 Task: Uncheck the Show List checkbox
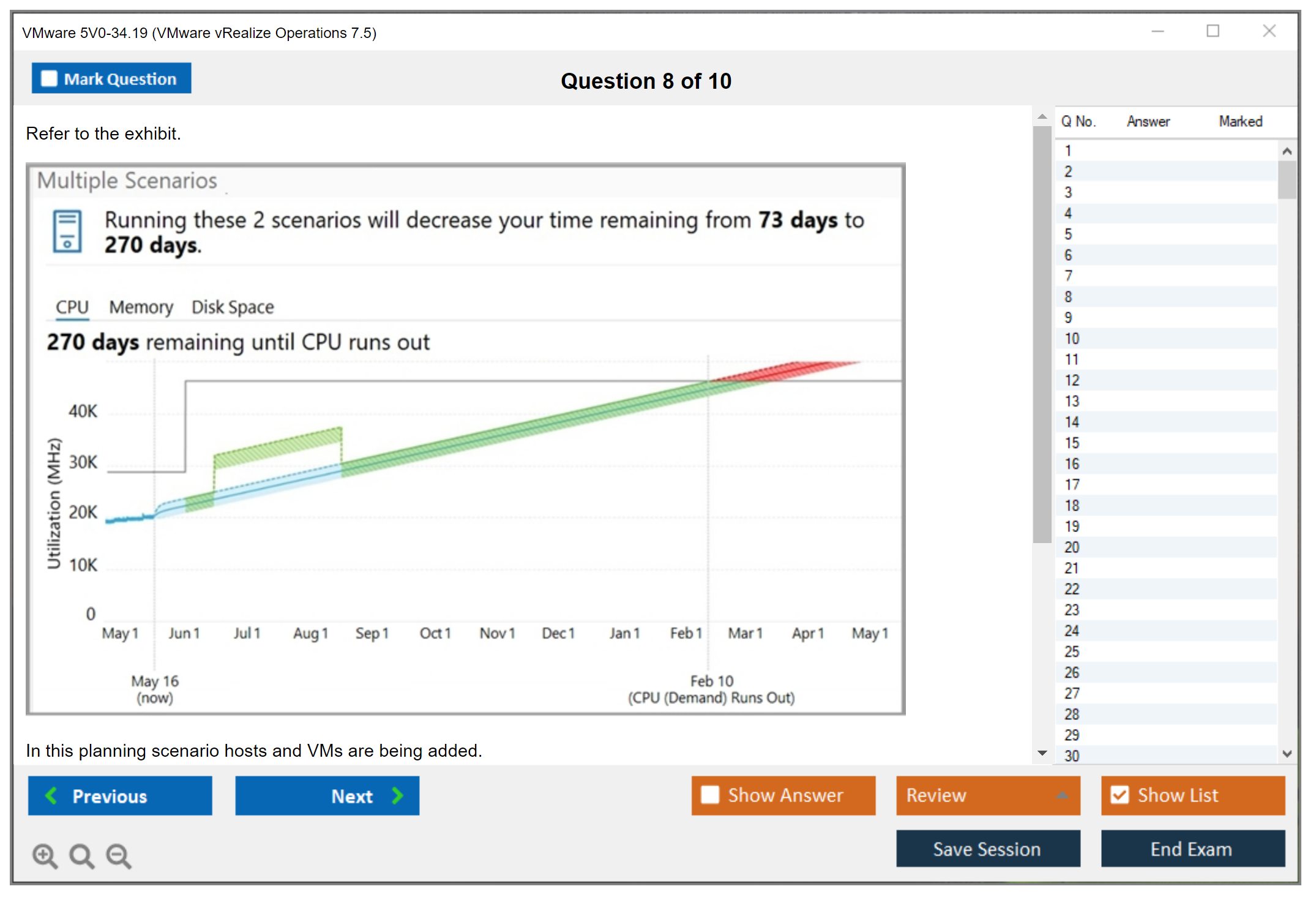(1120, 795)
